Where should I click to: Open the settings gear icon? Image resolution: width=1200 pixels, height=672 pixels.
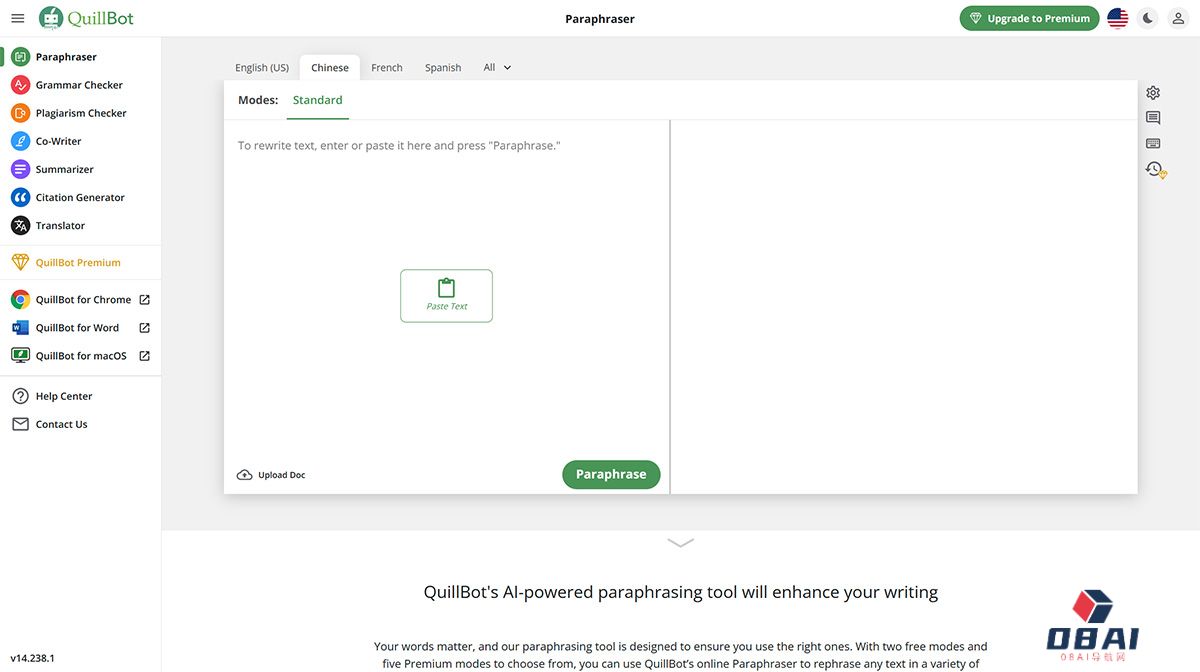pos(1153,92)
